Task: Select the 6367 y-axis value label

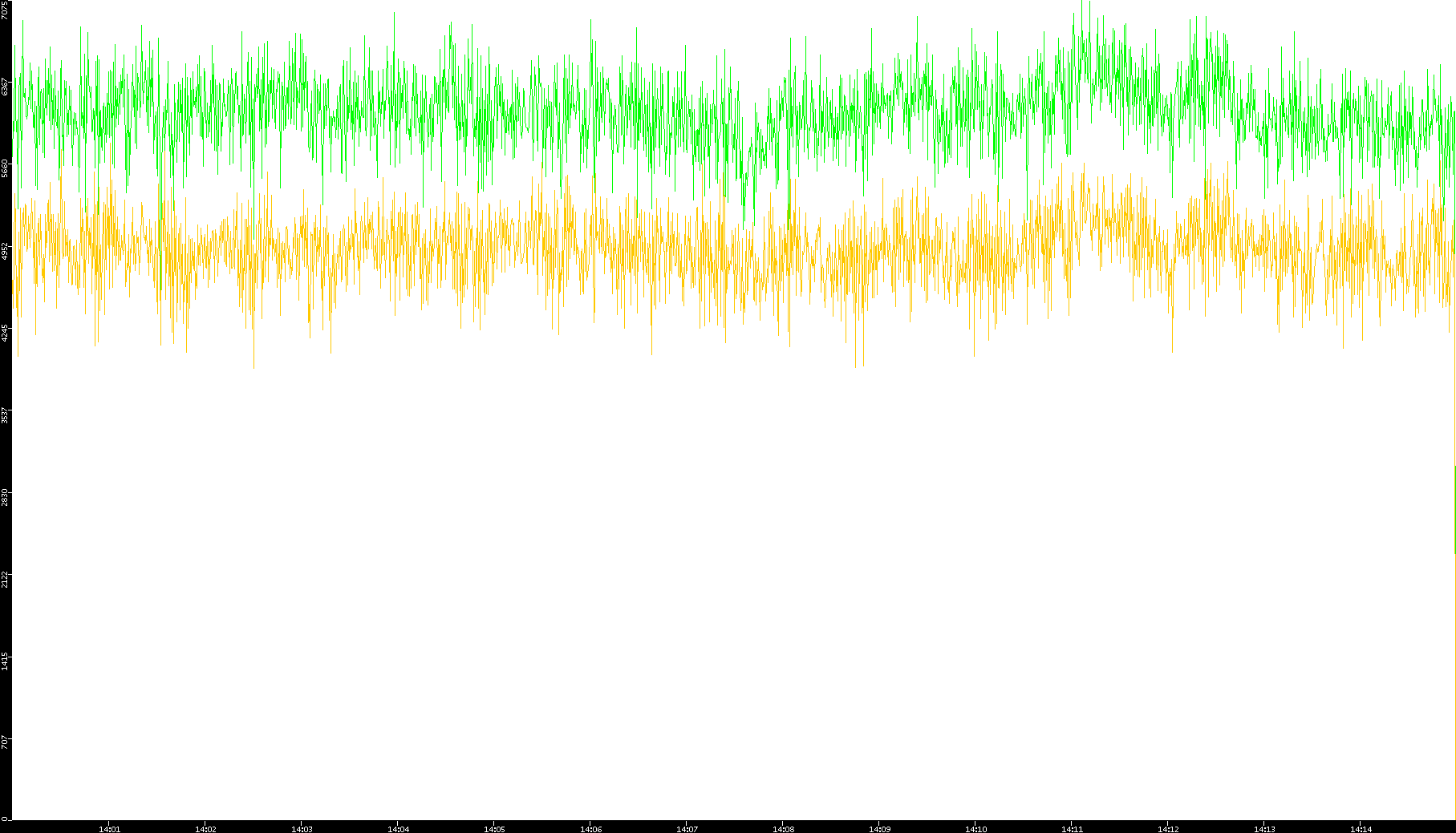Action: coord(6,87)
